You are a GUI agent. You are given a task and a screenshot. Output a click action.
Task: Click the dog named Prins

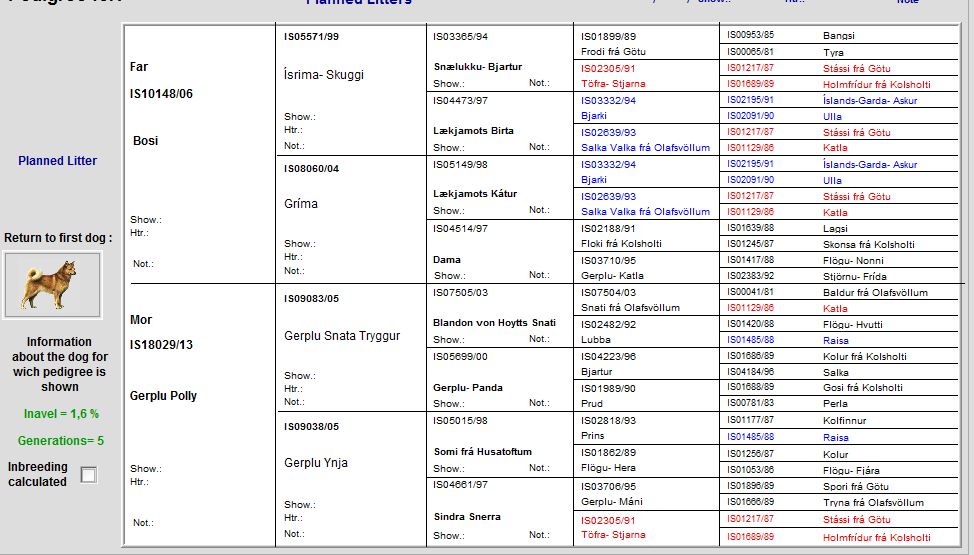point(593,436)
